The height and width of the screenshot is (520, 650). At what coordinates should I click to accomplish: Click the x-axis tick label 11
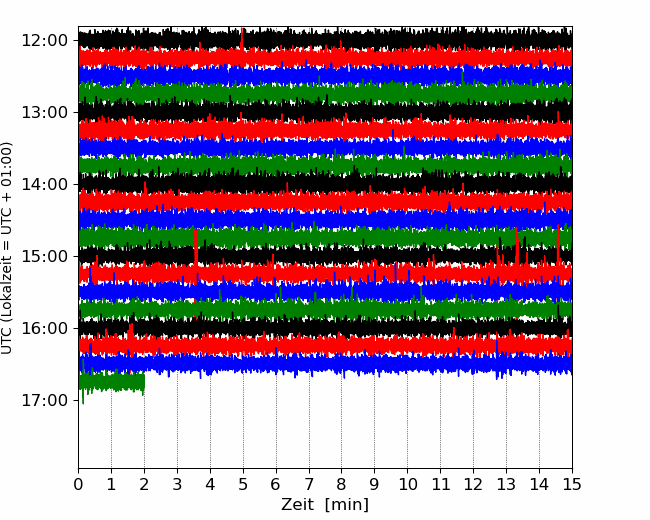(441, 484)
